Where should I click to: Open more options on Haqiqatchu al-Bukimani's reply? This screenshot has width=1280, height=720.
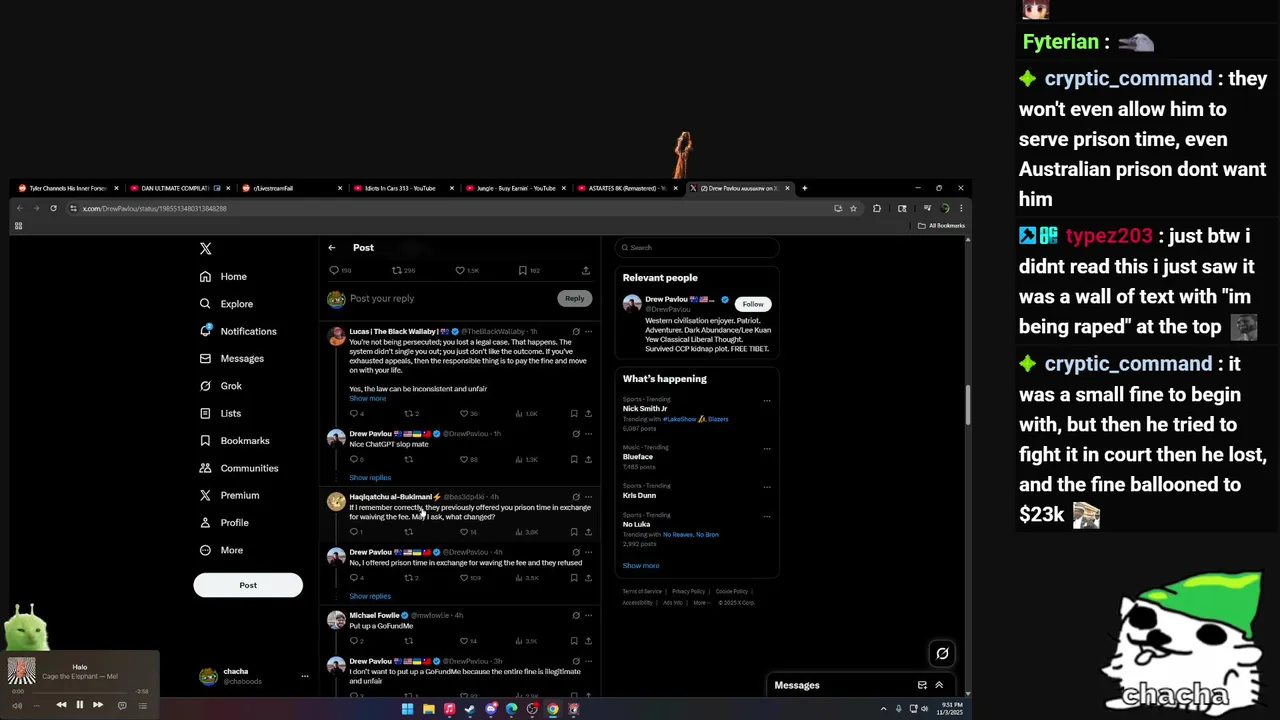[x=588, y=497]
